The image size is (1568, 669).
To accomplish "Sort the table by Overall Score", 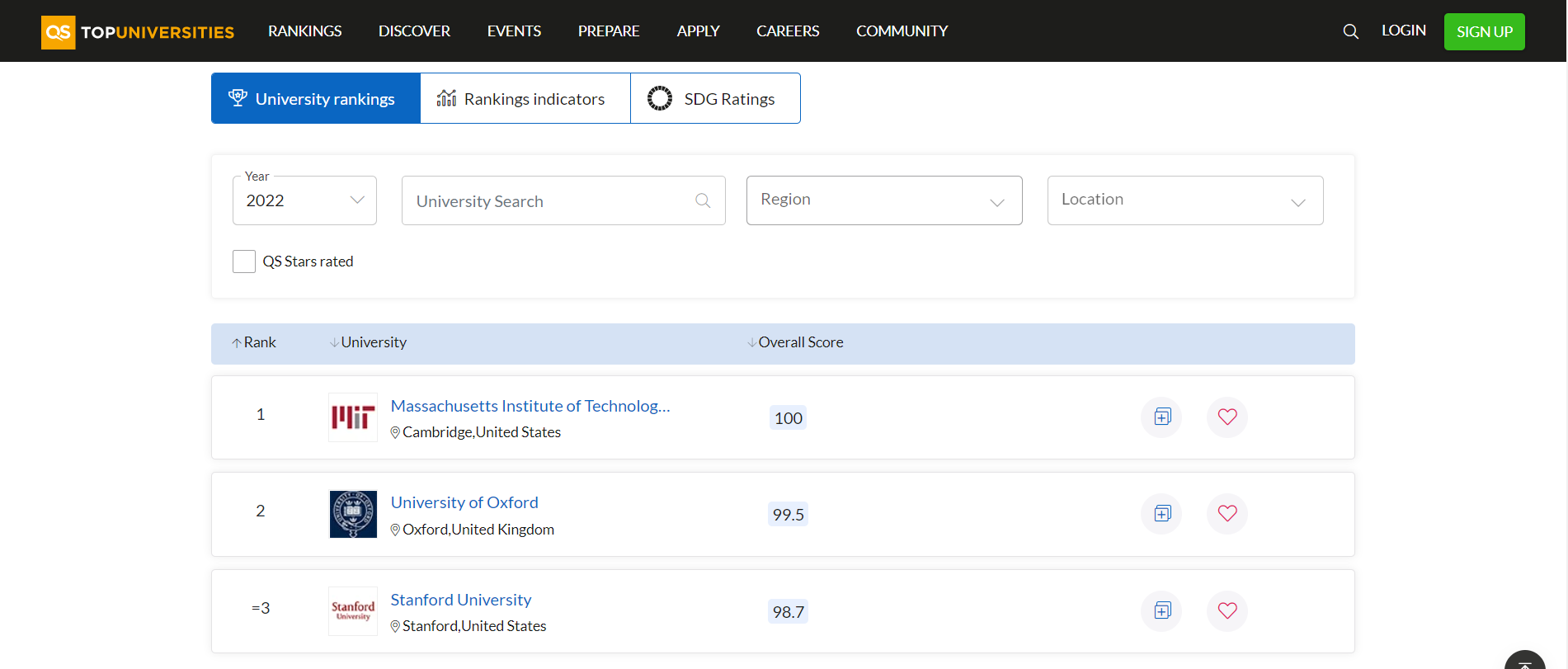I will tap(795, 342).
